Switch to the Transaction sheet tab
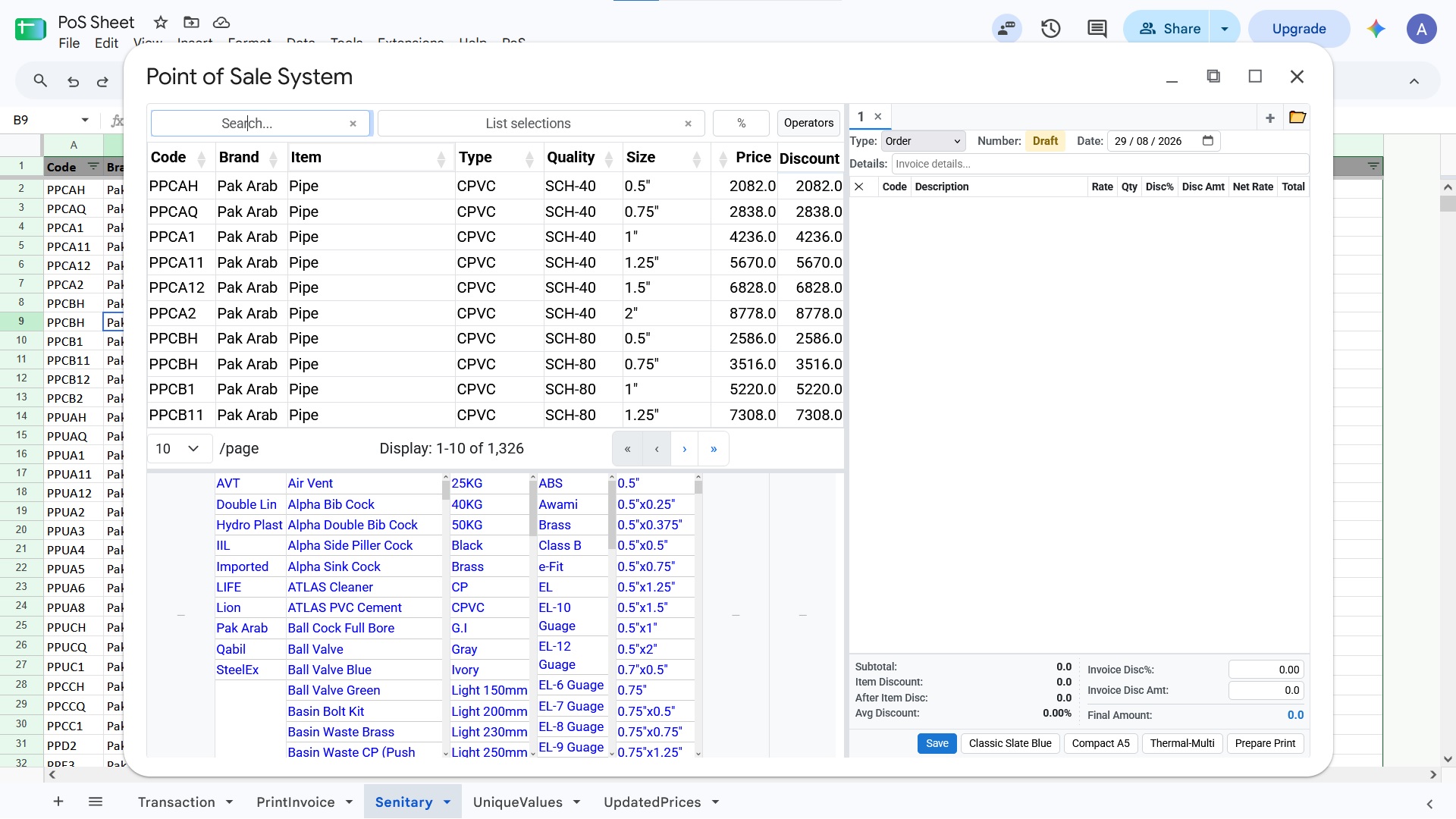1456x819 pixels. [176, 802]
